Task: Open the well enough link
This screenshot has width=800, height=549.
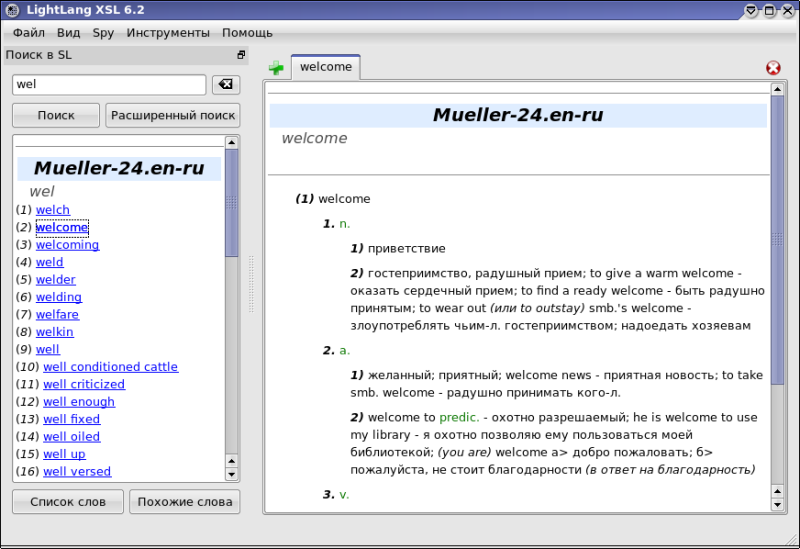Action: pyautogui.click(x=79, y=402)
